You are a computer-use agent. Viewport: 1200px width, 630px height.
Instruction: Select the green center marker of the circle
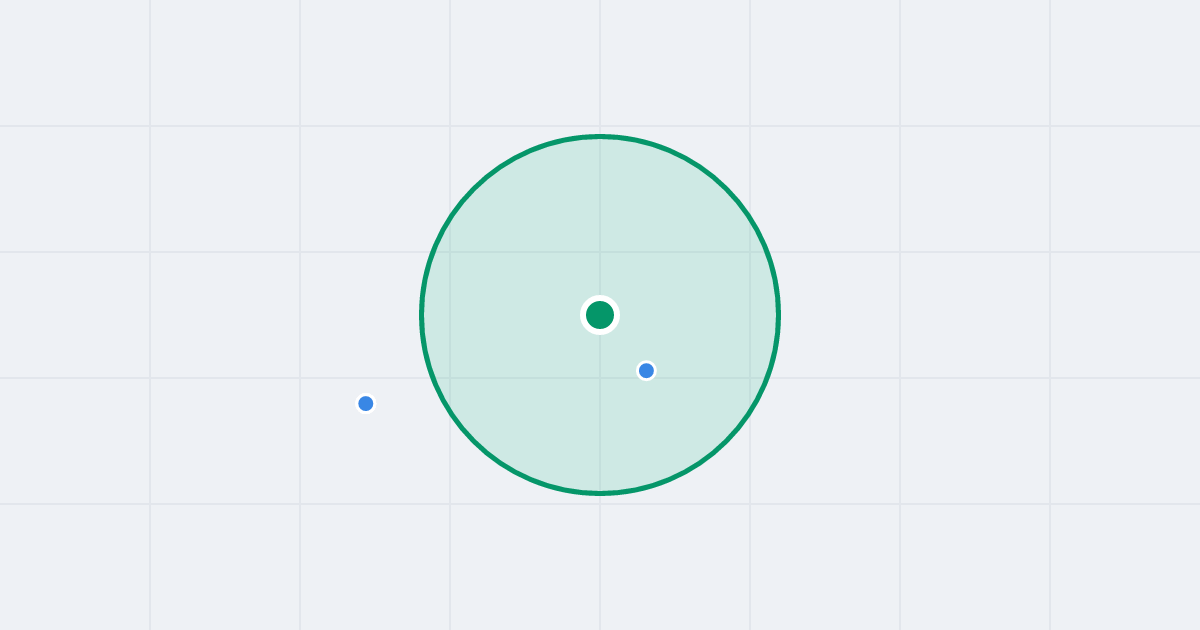click(600, 315)
